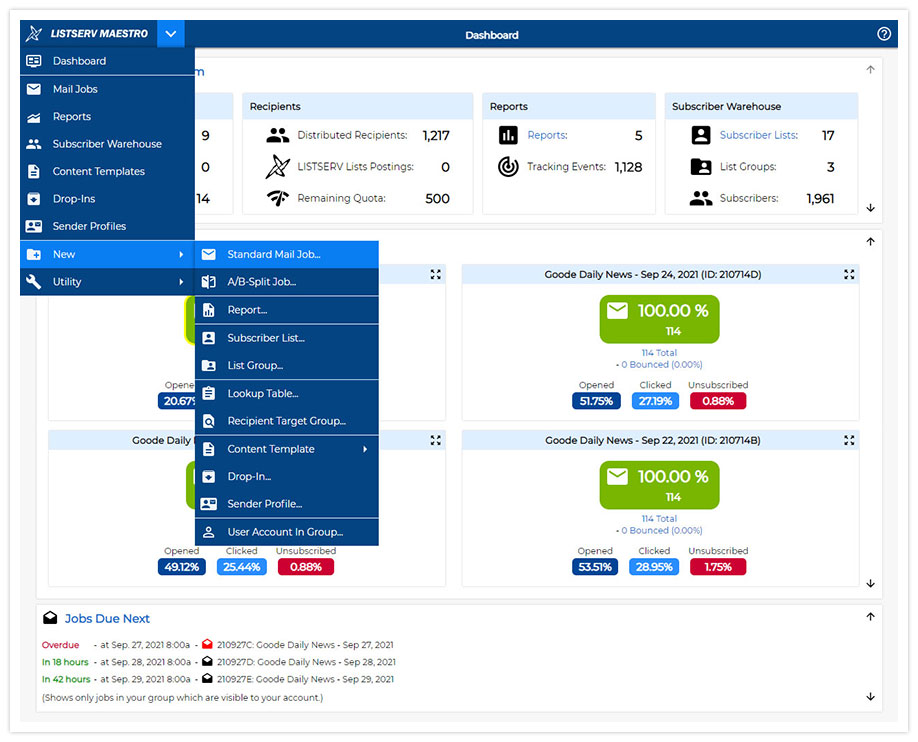Open the Subscriber Lists link
The image size is (918, 742).
[758, 135]
